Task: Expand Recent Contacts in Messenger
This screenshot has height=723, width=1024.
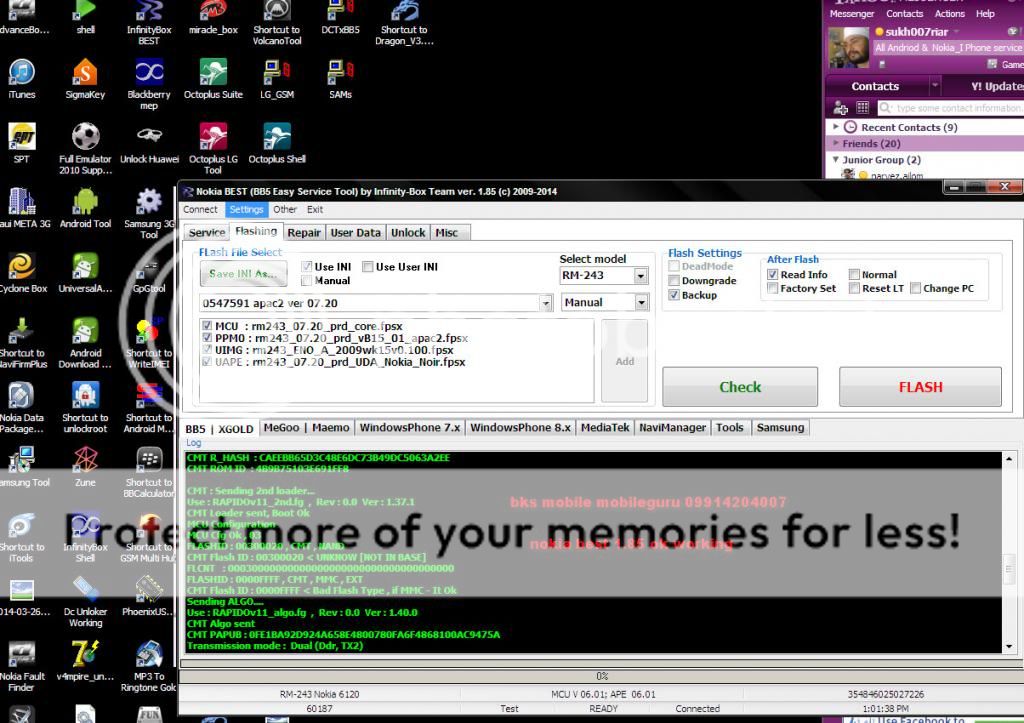Action: click(x=836, y=127)
